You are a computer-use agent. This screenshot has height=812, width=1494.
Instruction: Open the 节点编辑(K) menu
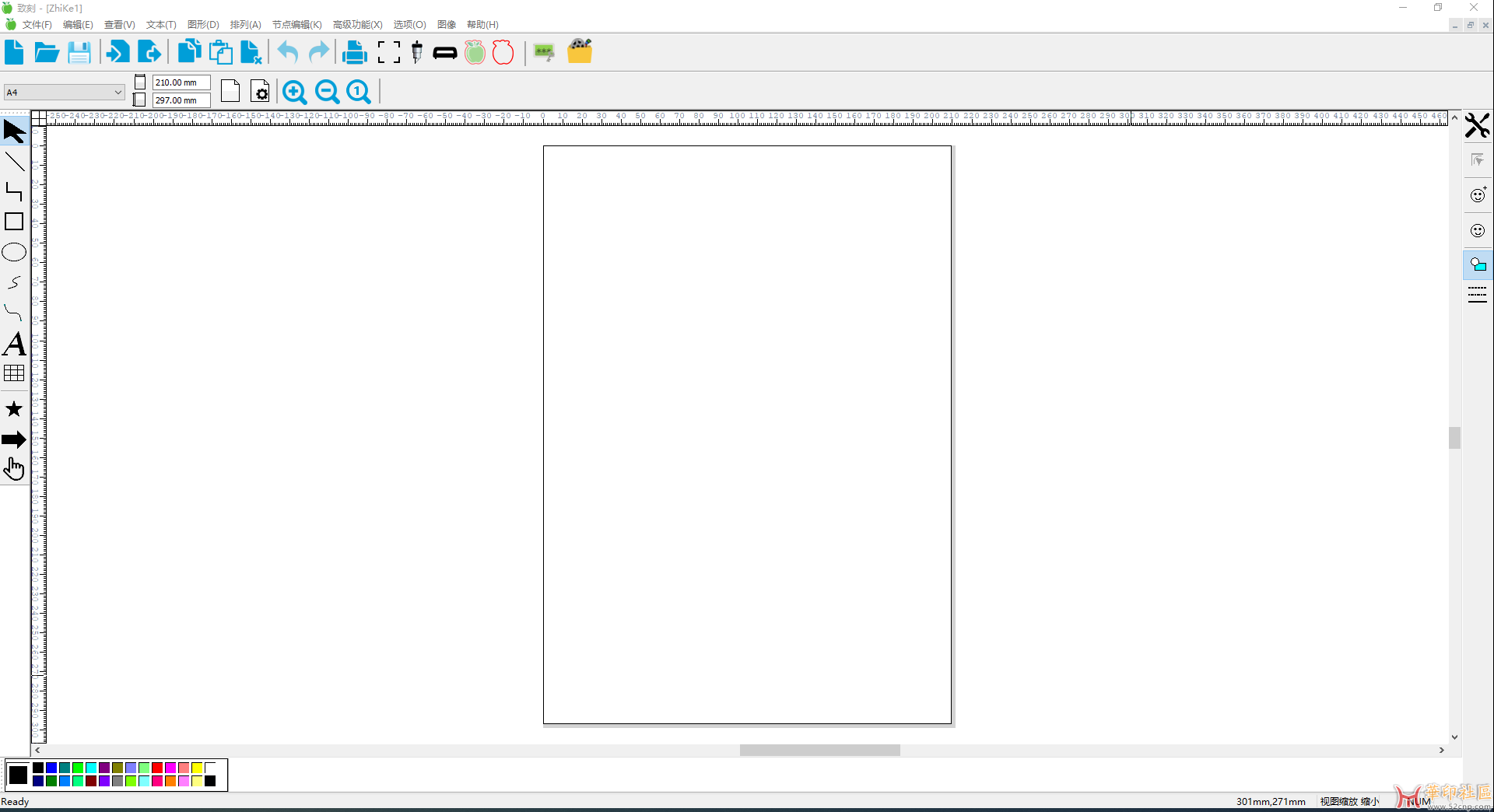pos(296,25)
